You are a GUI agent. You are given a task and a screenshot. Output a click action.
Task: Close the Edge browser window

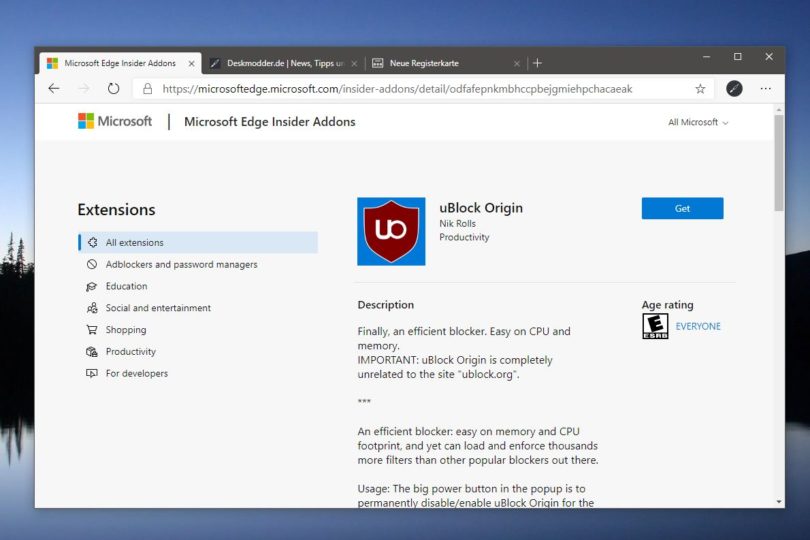click(769, 57)
